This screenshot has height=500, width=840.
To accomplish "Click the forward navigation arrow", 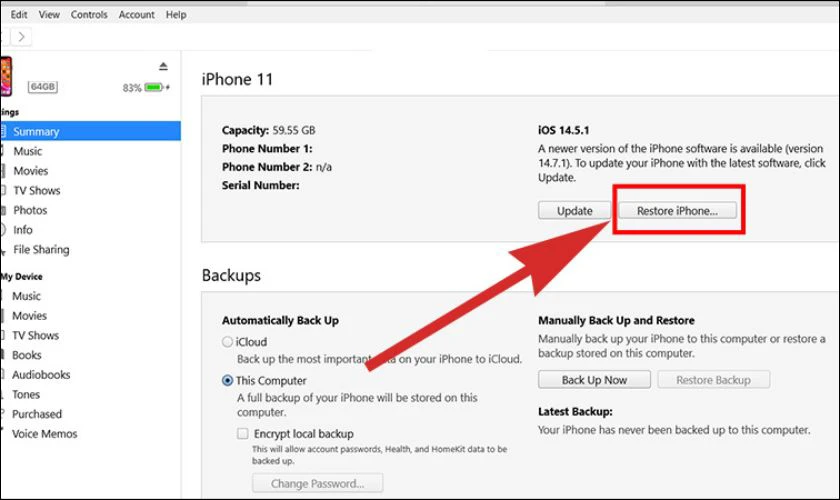I will (x=21, y=37).
